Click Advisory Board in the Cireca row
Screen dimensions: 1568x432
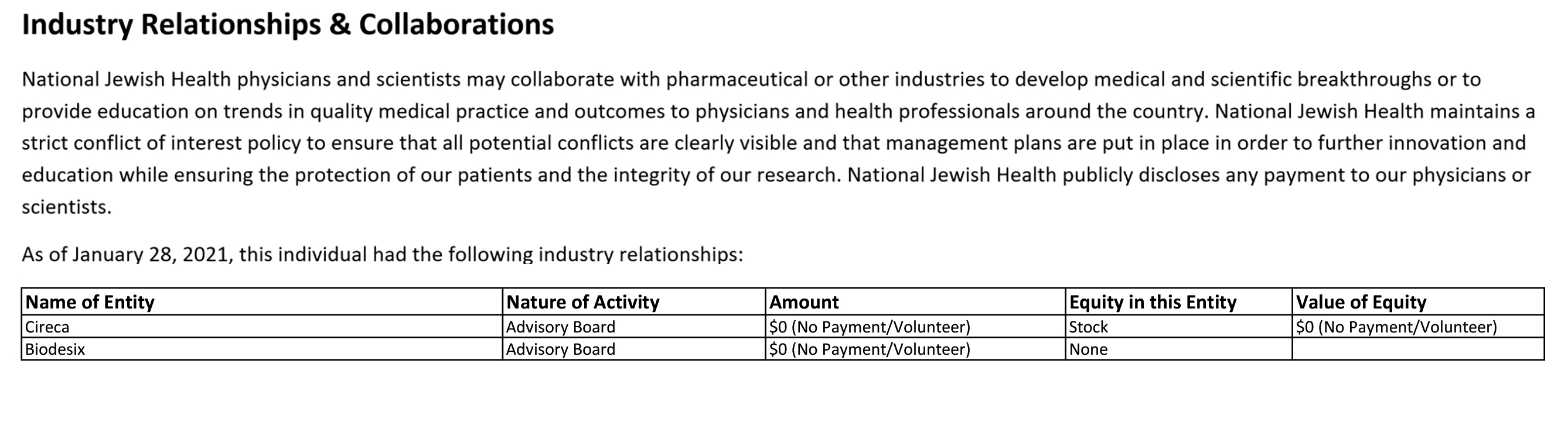[561, 327]
